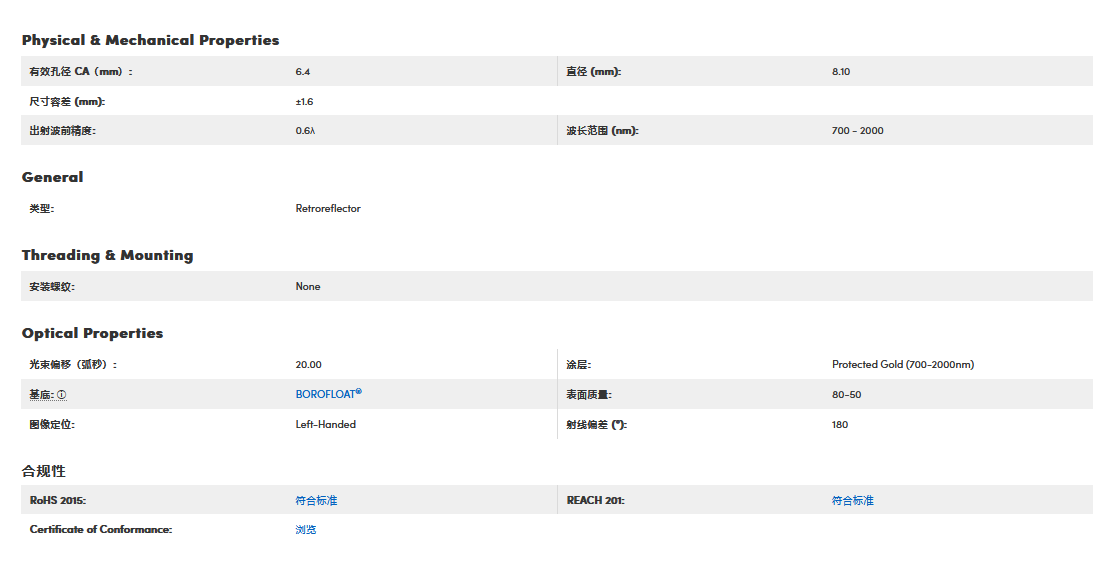
Task: Click the 直径 (mm) label
Action: (593, 71)
